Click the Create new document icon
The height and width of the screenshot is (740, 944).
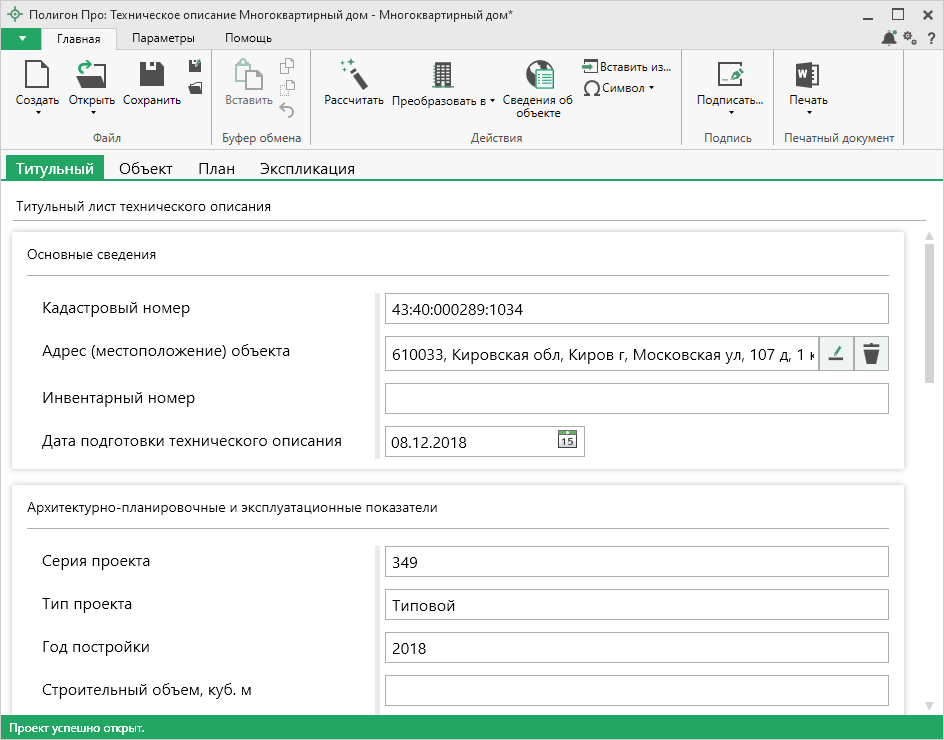tap(37, 76)
